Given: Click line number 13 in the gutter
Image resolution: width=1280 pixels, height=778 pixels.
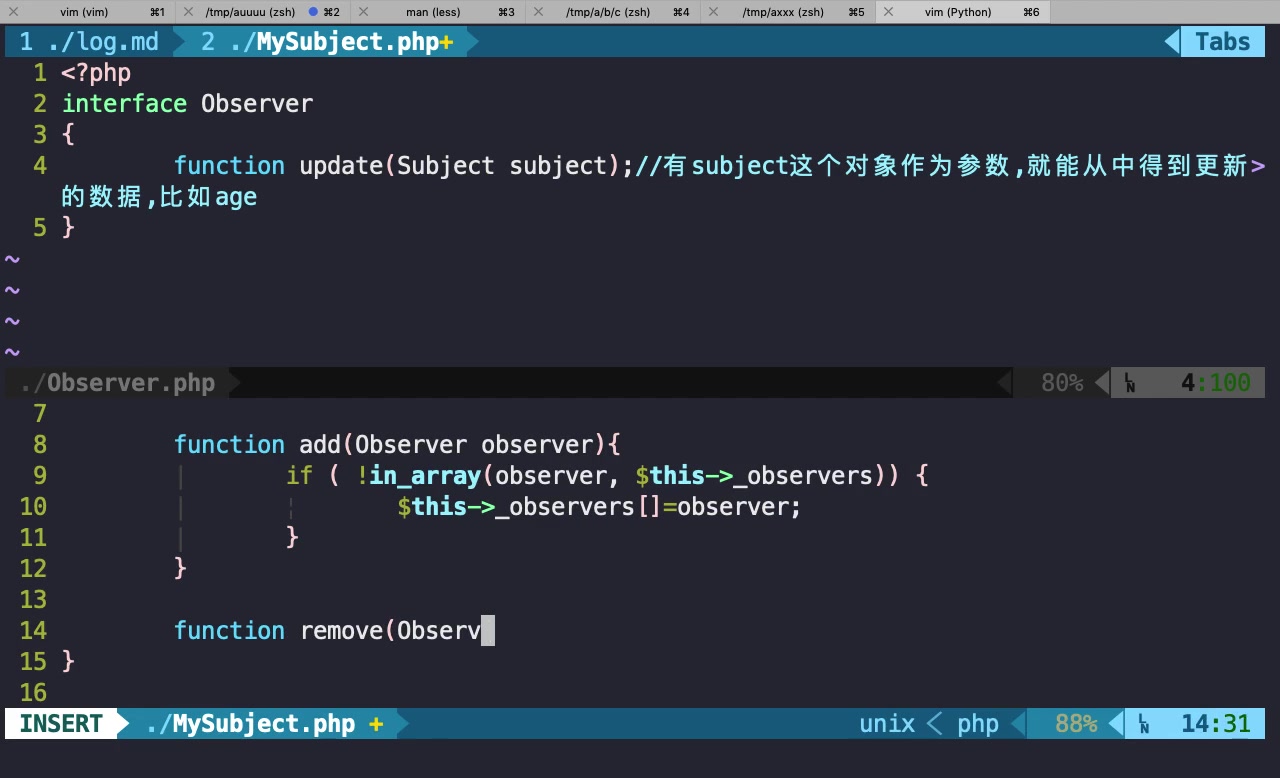Looking at the screenshot, I should 33,600.
